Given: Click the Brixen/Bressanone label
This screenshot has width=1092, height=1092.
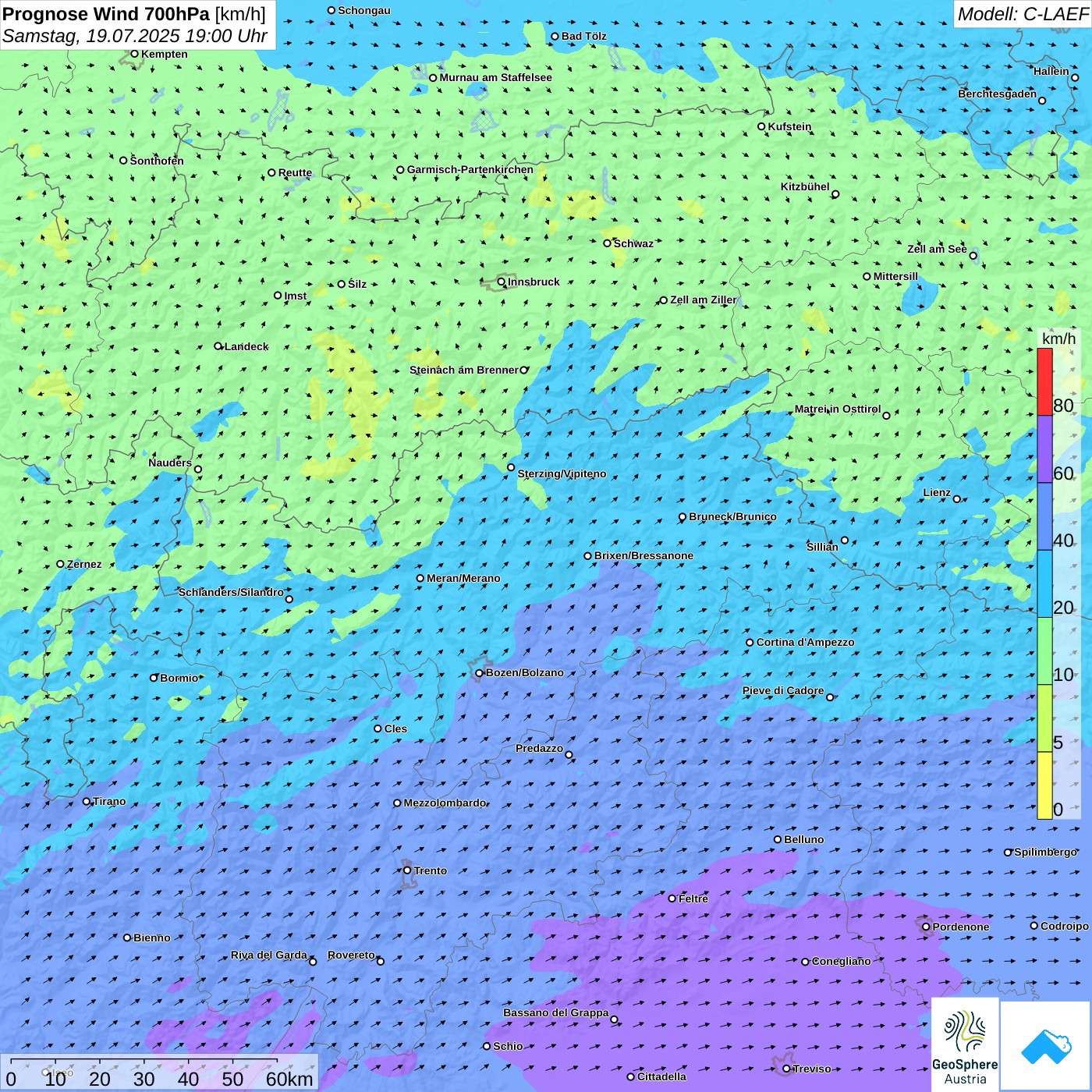Looking at the screenshot, I should point(644,555).
